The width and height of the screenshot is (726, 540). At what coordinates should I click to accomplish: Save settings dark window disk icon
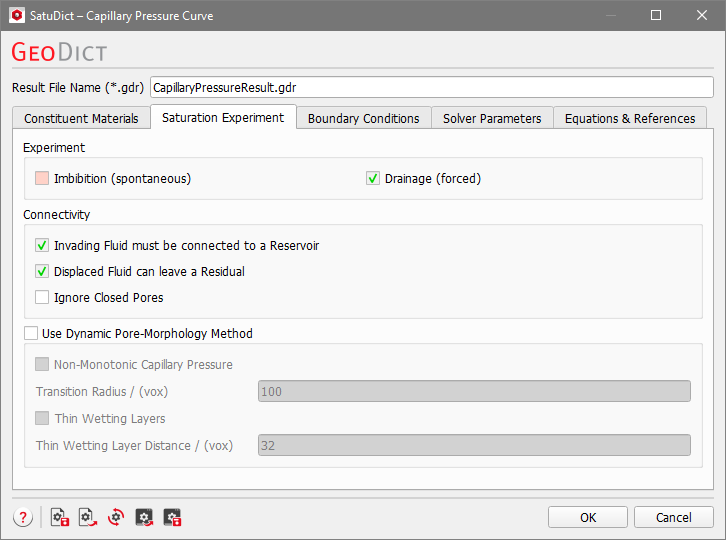point(172,517)
